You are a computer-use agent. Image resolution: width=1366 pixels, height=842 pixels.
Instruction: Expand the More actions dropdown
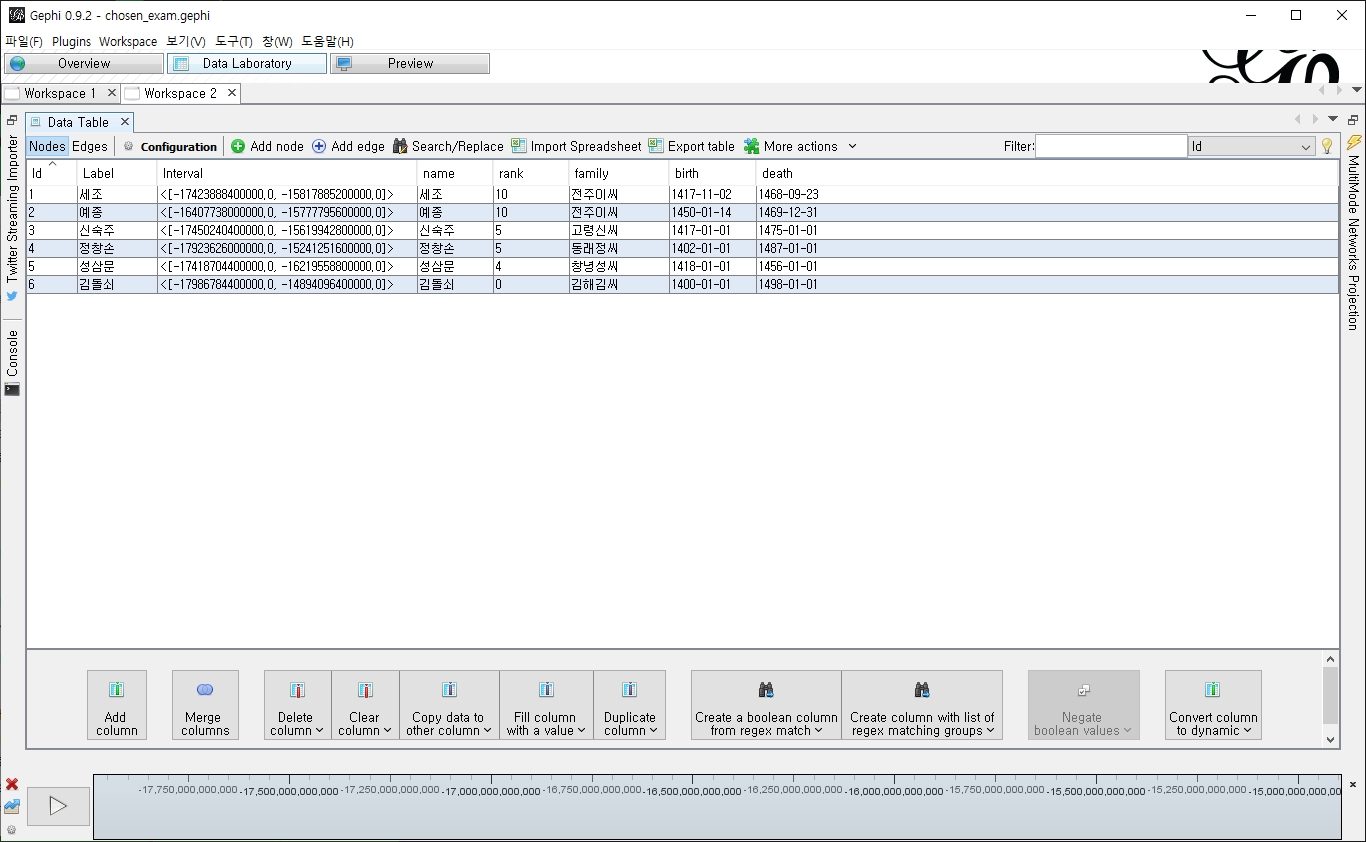coord(852,146)
